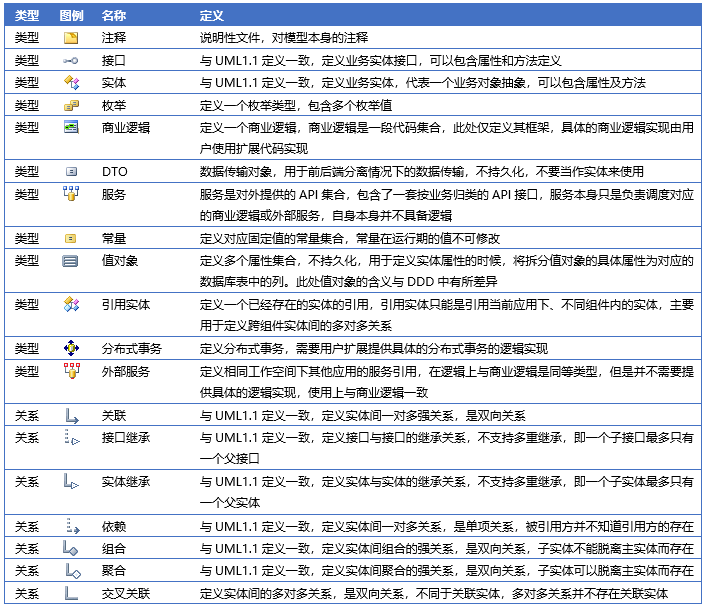Select the name cell 组合
This screenshot has width=705, height=606.
point(113,548)
